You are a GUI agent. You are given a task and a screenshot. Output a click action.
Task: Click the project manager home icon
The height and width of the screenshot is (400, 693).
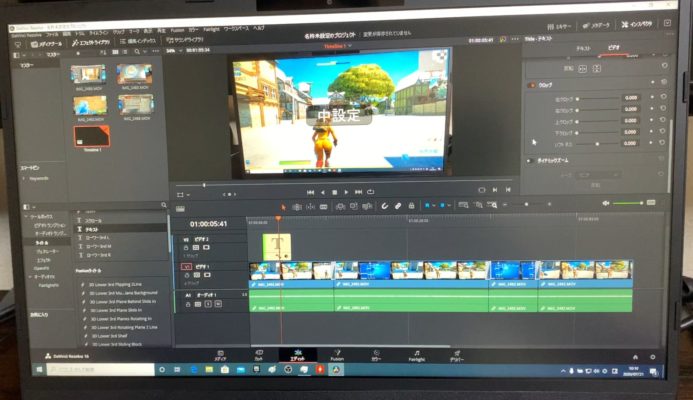click(x=635, y=357)
